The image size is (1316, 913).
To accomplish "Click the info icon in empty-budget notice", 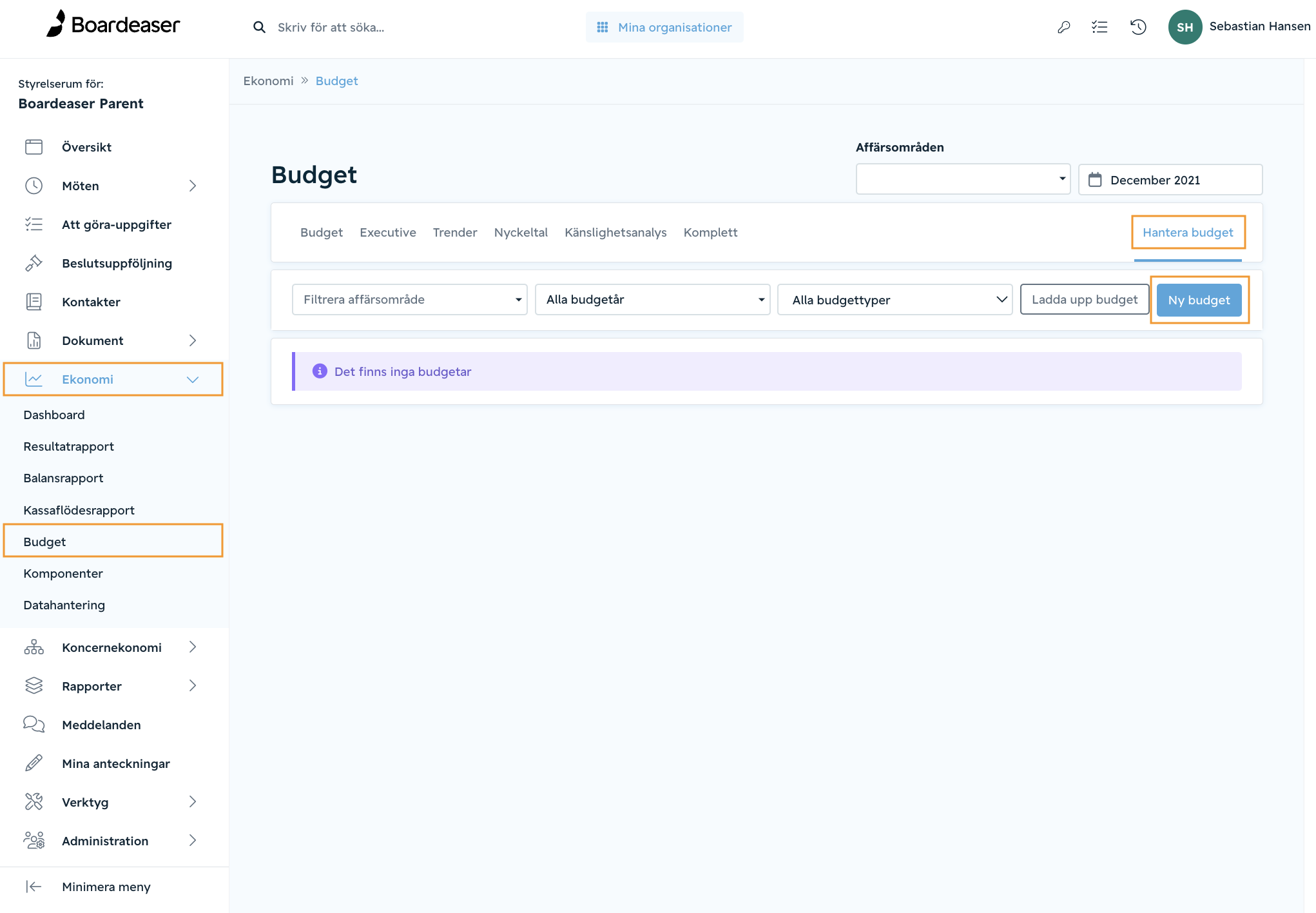I will [320, 371].
